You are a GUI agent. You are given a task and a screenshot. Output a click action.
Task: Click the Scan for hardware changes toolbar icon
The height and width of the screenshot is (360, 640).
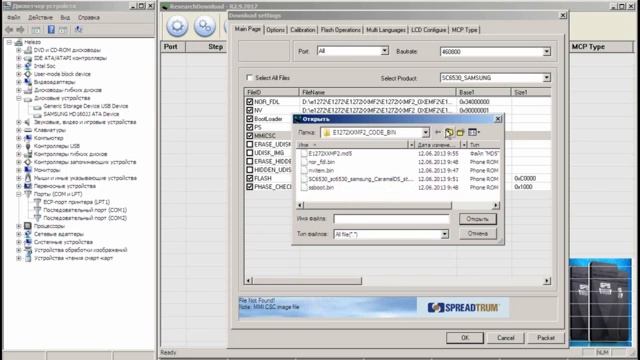[x=78, y=29]
